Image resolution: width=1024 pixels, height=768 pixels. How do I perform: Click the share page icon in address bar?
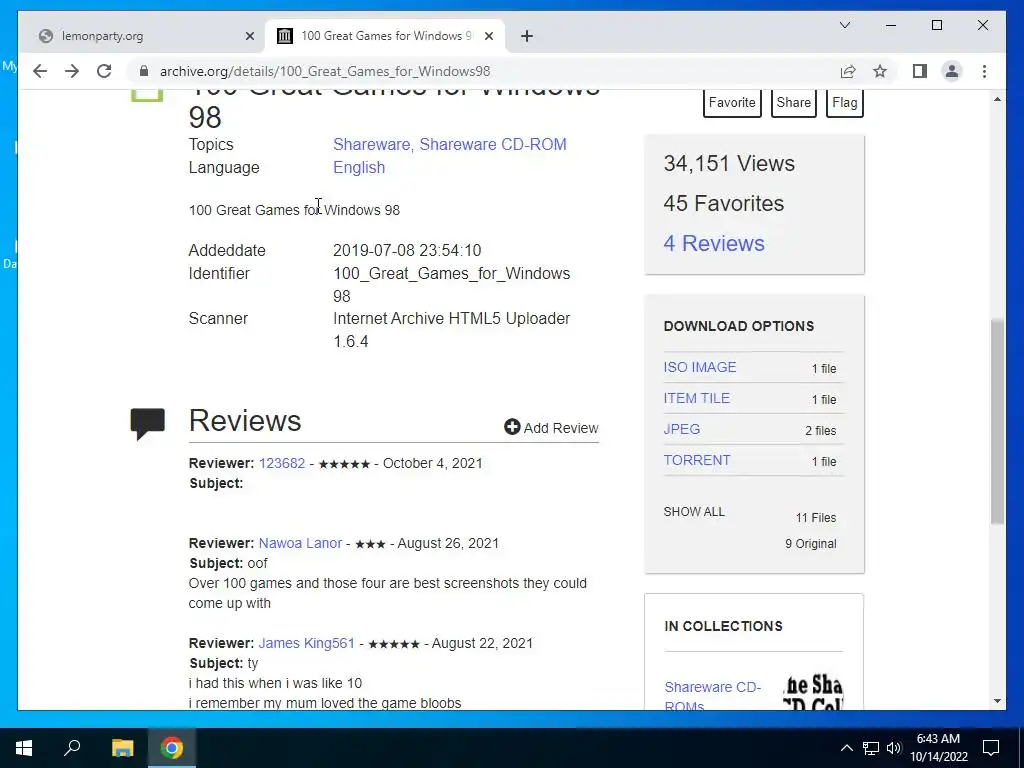point(848,71)
